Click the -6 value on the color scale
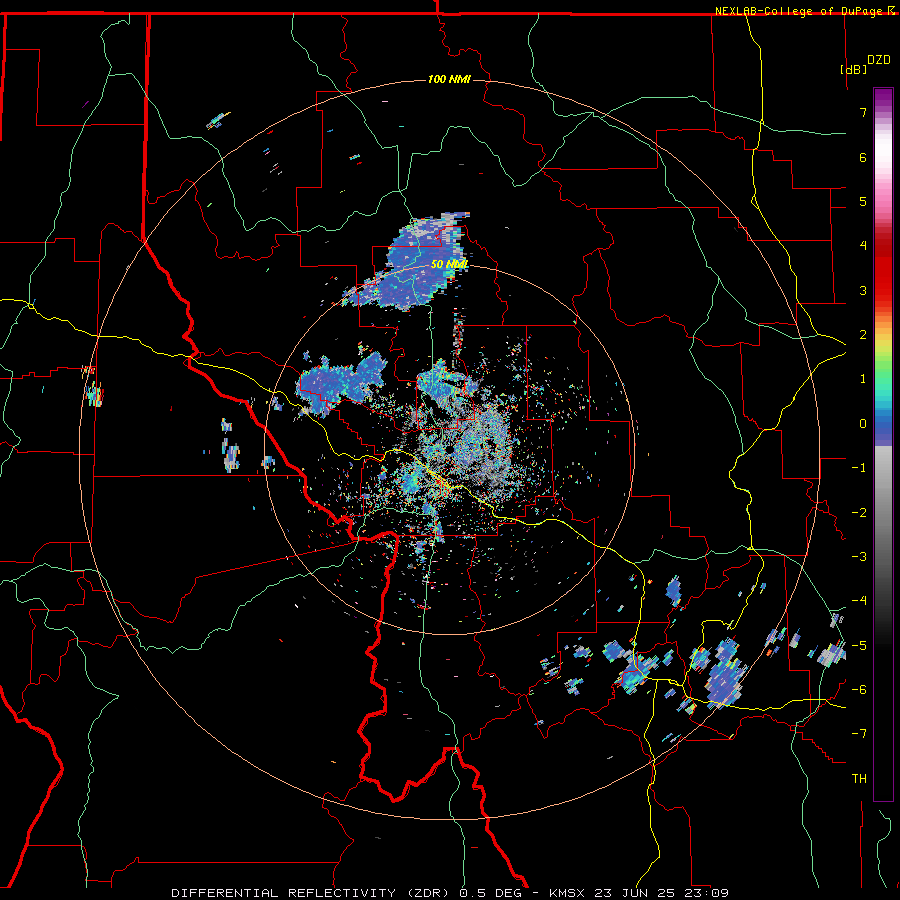This screenshot has height=900, width=900. coord(859,690)
